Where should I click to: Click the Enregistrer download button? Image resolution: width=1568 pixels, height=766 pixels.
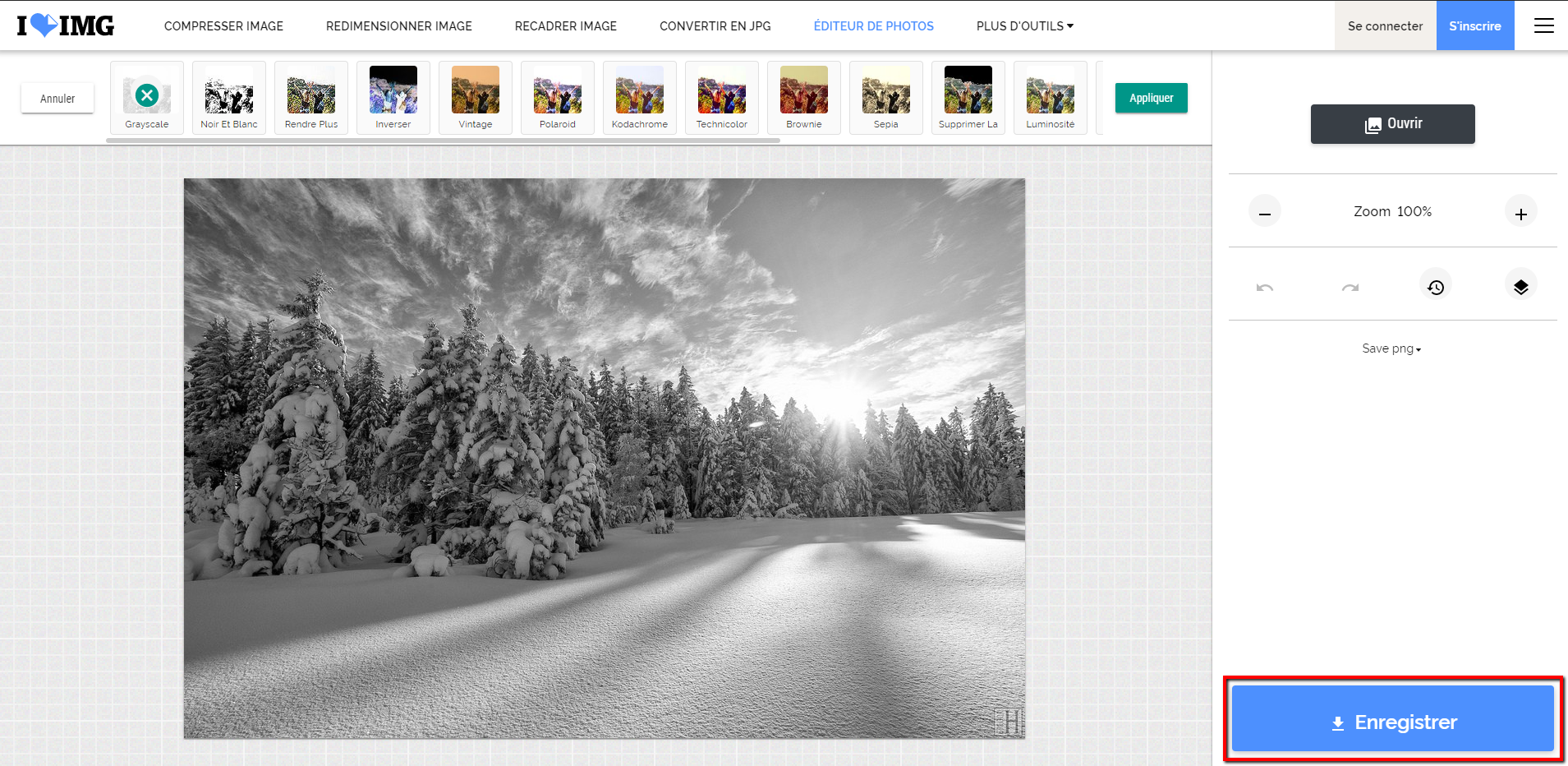[1393, 721]
